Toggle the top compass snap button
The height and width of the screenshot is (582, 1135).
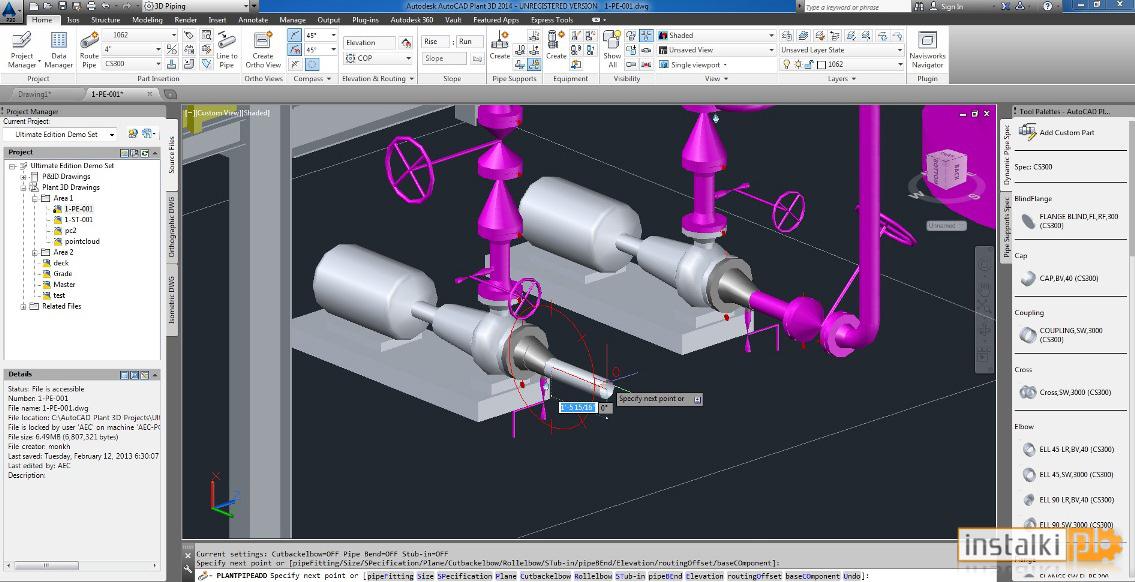pos(295,35)
